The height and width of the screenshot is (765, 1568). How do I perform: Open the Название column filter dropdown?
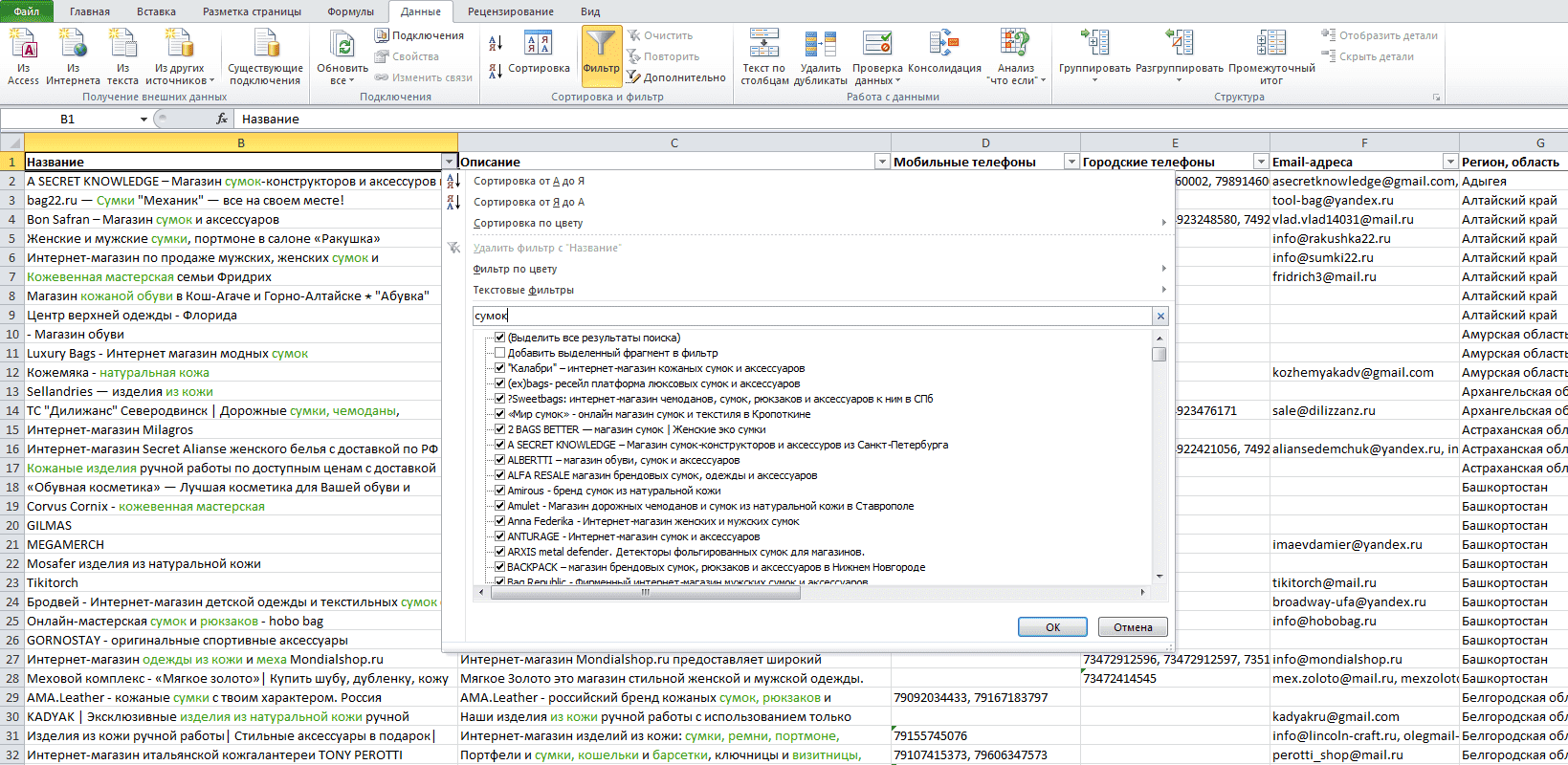449,162
